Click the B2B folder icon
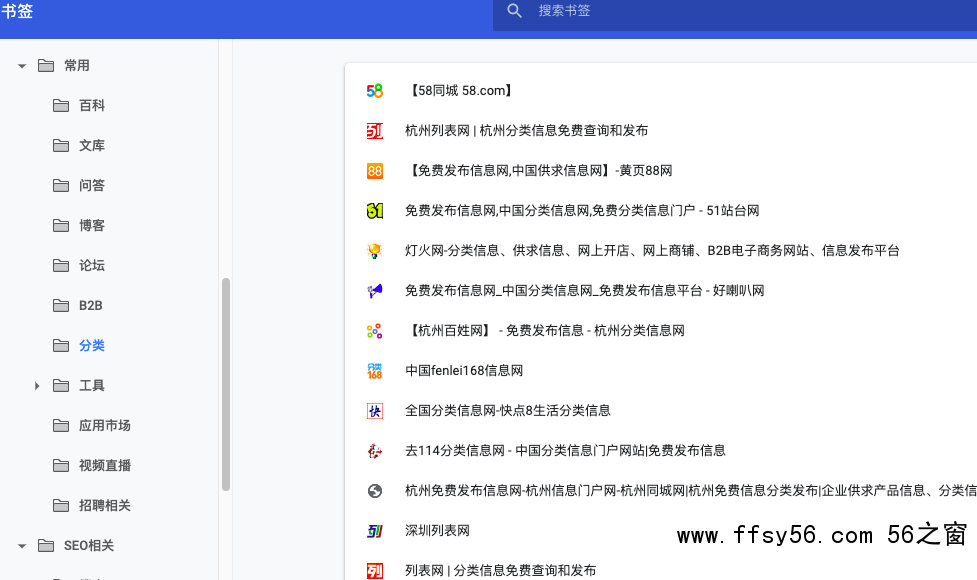Image resolution: width=977 pixels, height=580 pixels. 61,305
